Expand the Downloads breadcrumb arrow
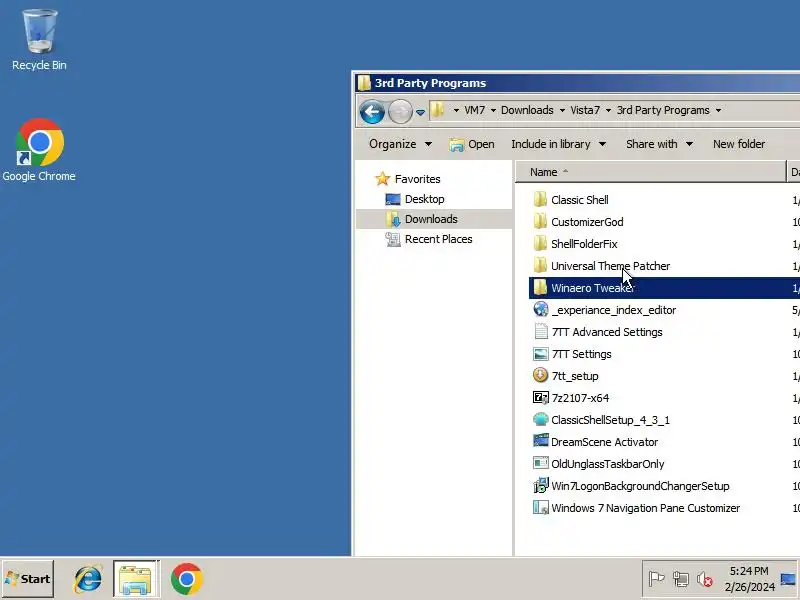The height and width of the screenshot is (600, 800). pos(562,110)
